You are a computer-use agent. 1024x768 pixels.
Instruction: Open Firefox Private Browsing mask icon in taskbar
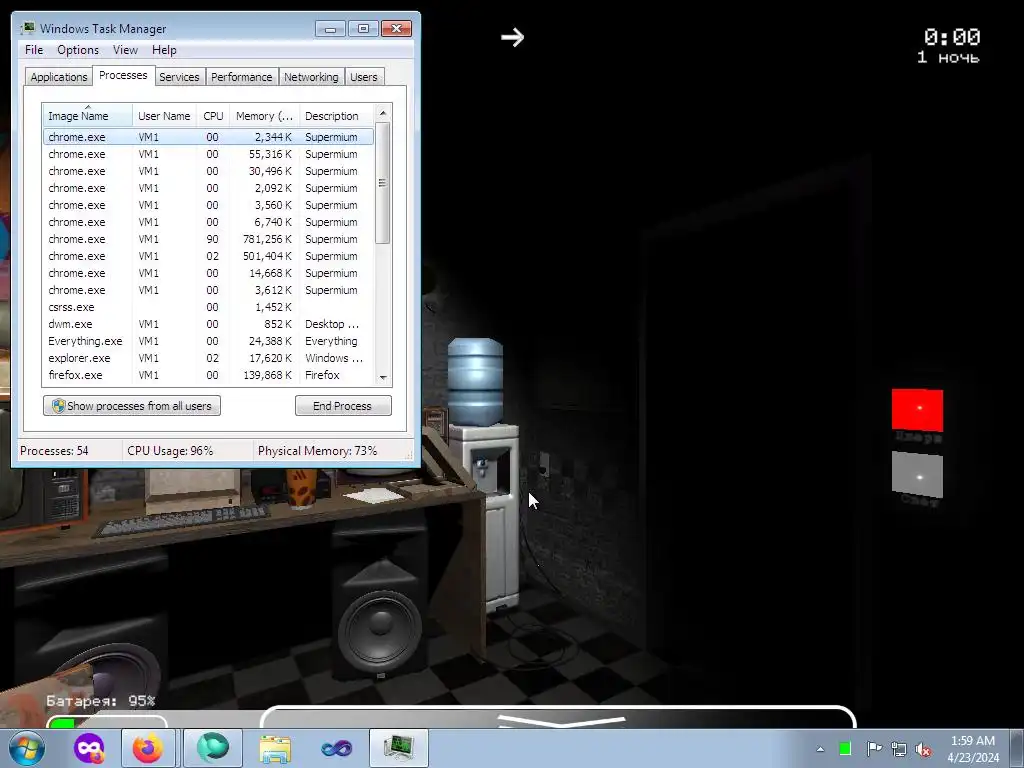(x=89, y=748)
